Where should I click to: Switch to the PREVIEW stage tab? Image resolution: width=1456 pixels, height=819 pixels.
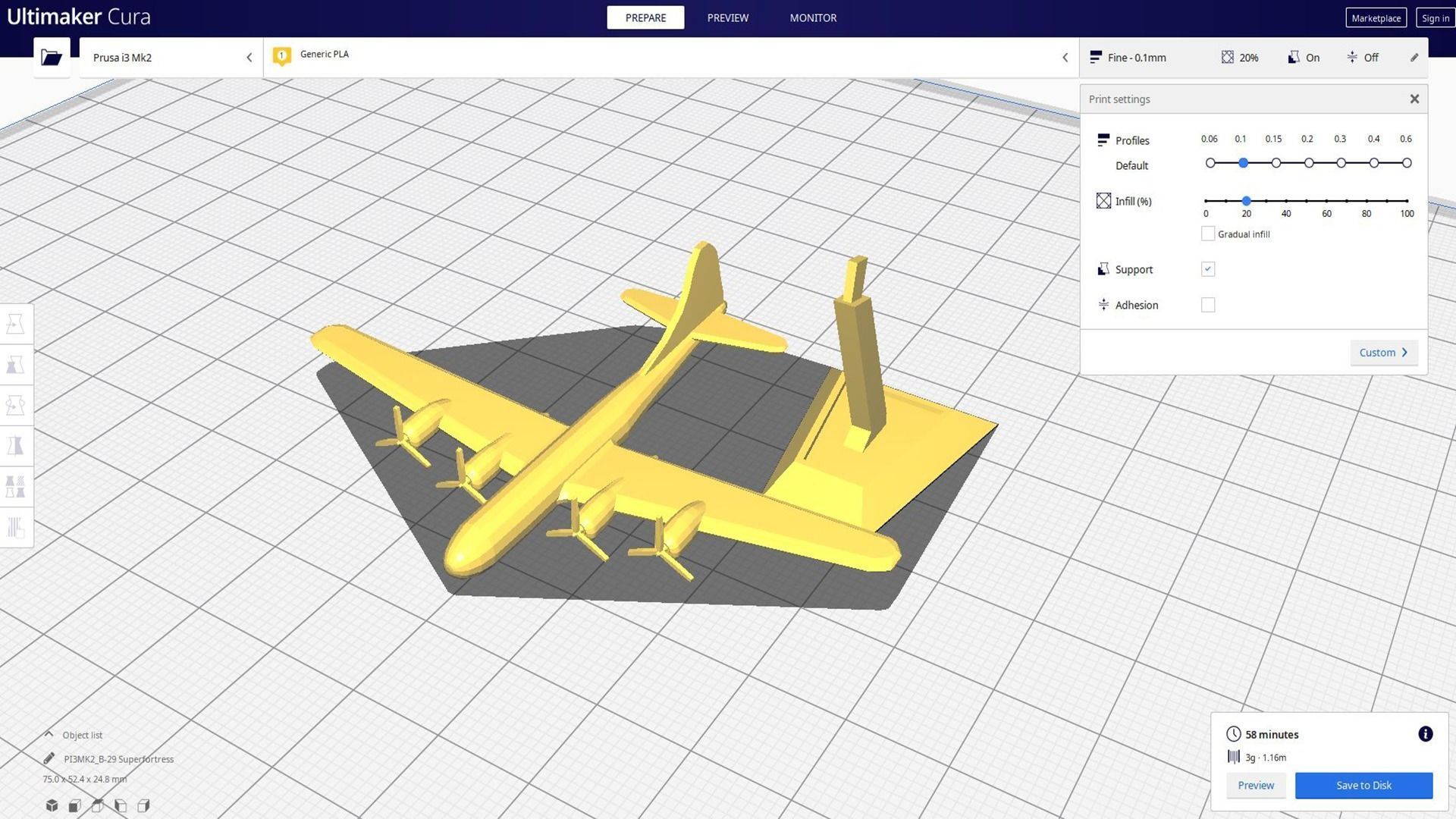(x=727, y=17)
